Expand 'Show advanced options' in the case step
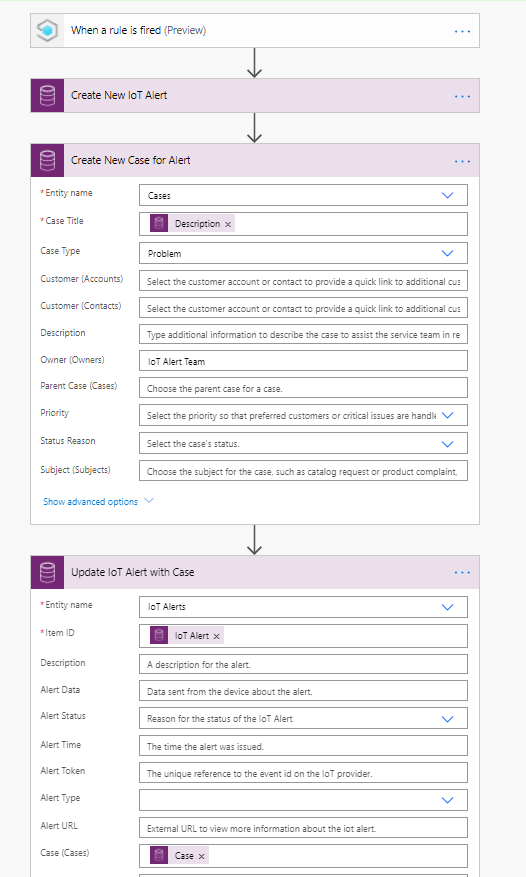This screenshot has height=877, width=526. point(98,502)
